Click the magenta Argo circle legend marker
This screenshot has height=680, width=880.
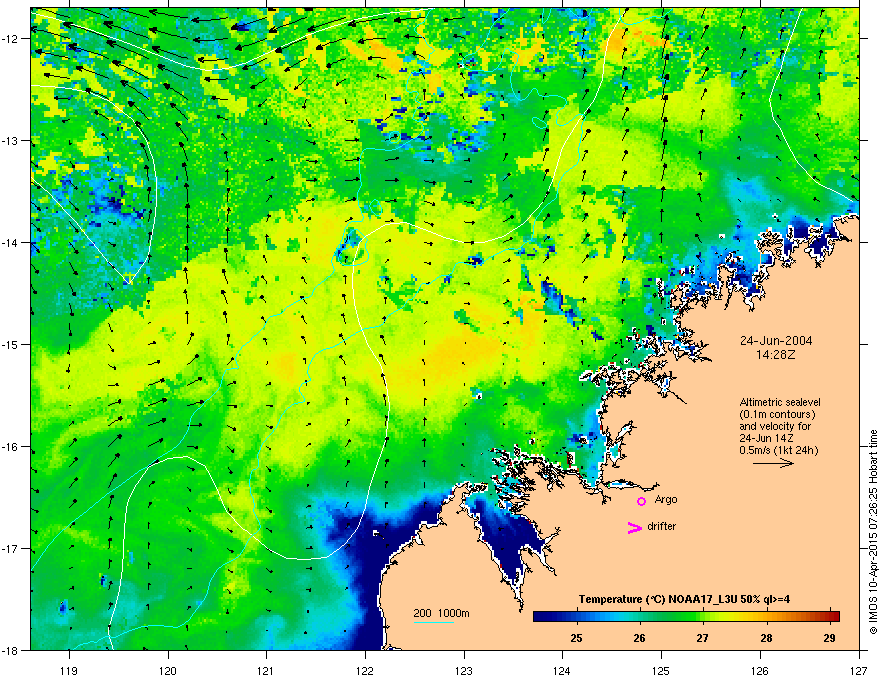[x=641, y=501]
